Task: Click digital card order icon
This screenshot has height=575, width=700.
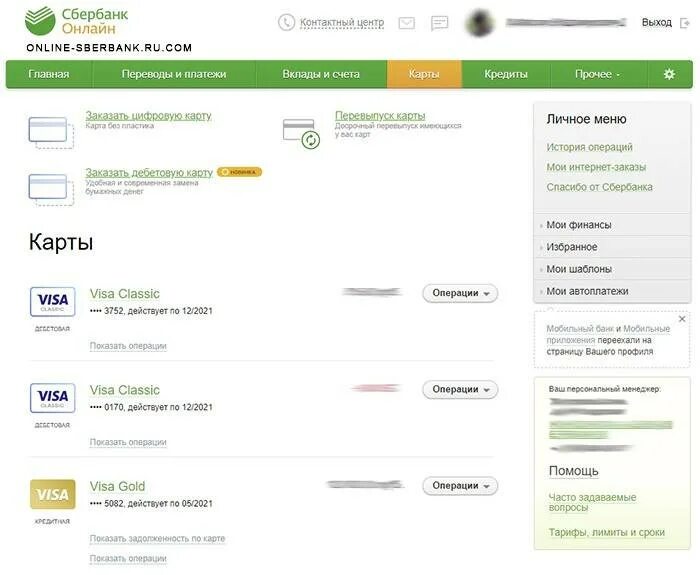Action: [x=51, y=132]
